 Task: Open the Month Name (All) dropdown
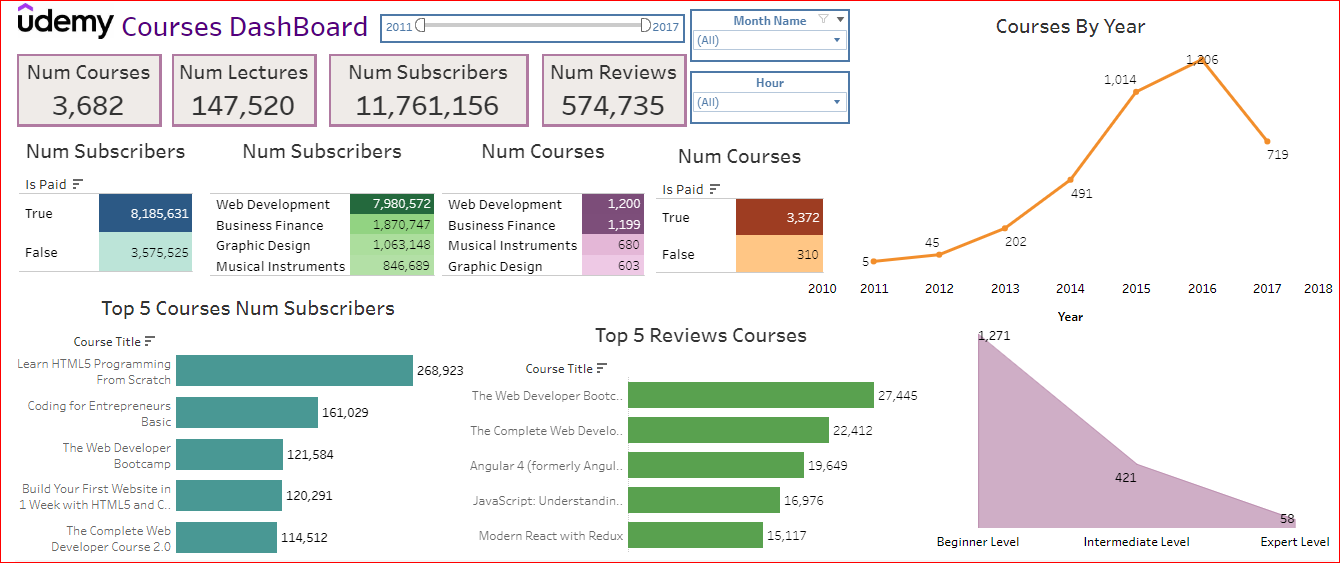tap(768, 41)
